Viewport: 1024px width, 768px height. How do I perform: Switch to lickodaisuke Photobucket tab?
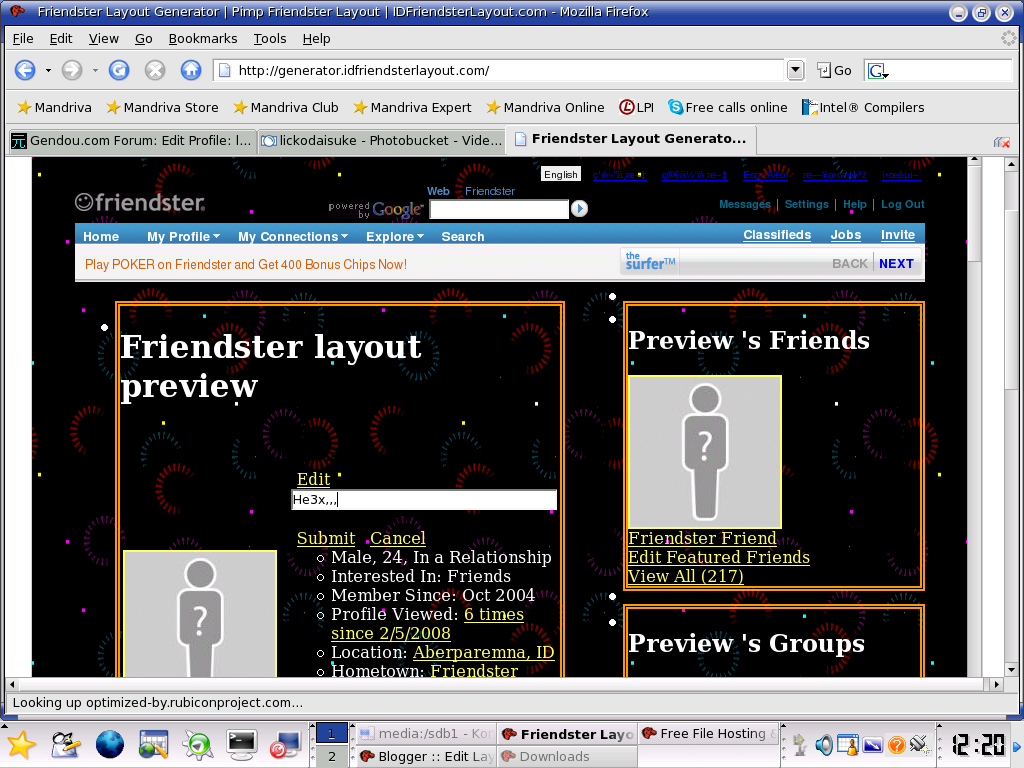pos(381,140)
